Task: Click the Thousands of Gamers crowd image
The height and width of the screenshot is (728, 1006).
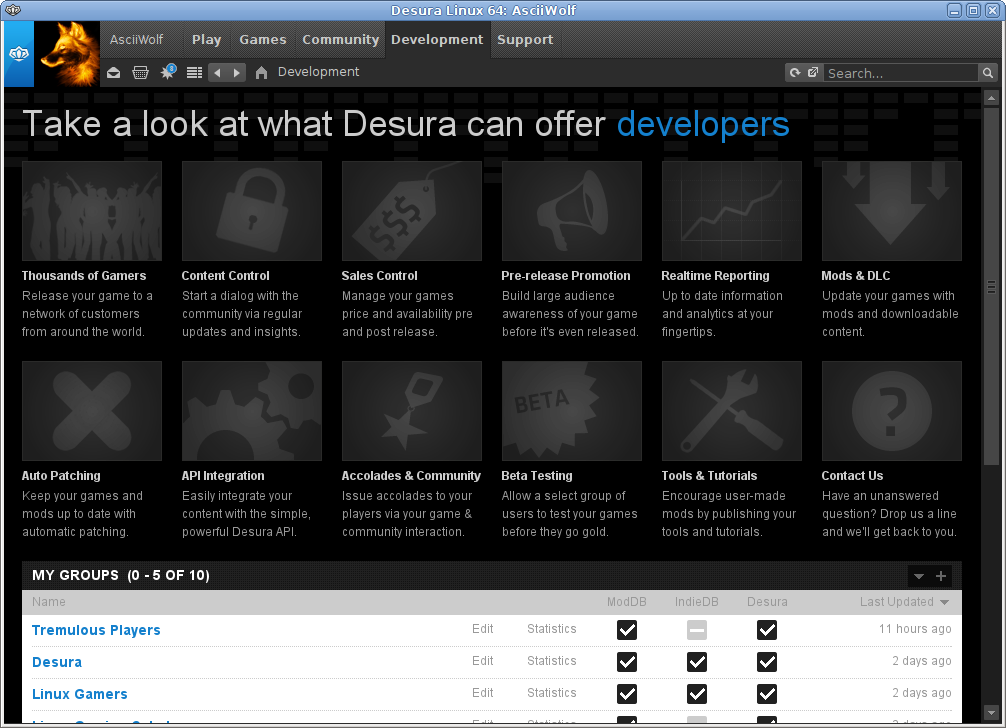Action: tap(92, 211)
